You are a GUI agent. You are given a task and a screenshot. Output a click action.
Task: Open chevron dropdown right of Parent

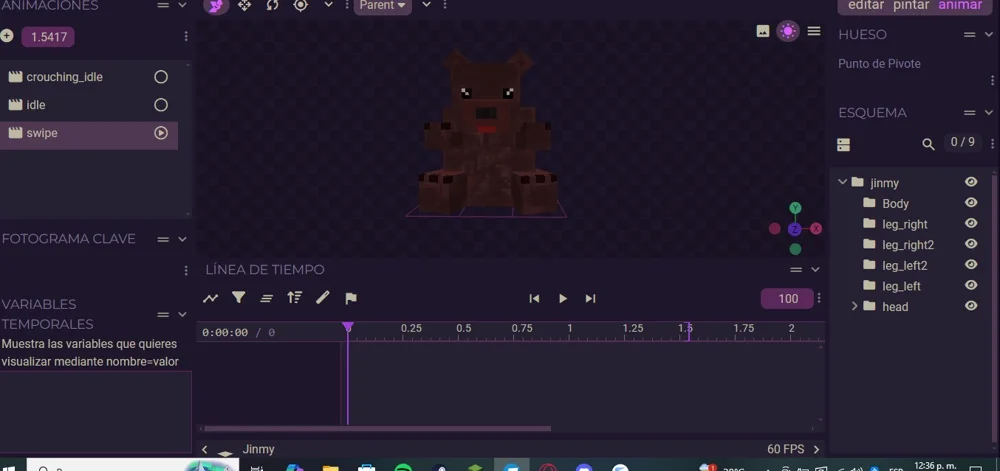pyautogui.click(x=427, y=5)
